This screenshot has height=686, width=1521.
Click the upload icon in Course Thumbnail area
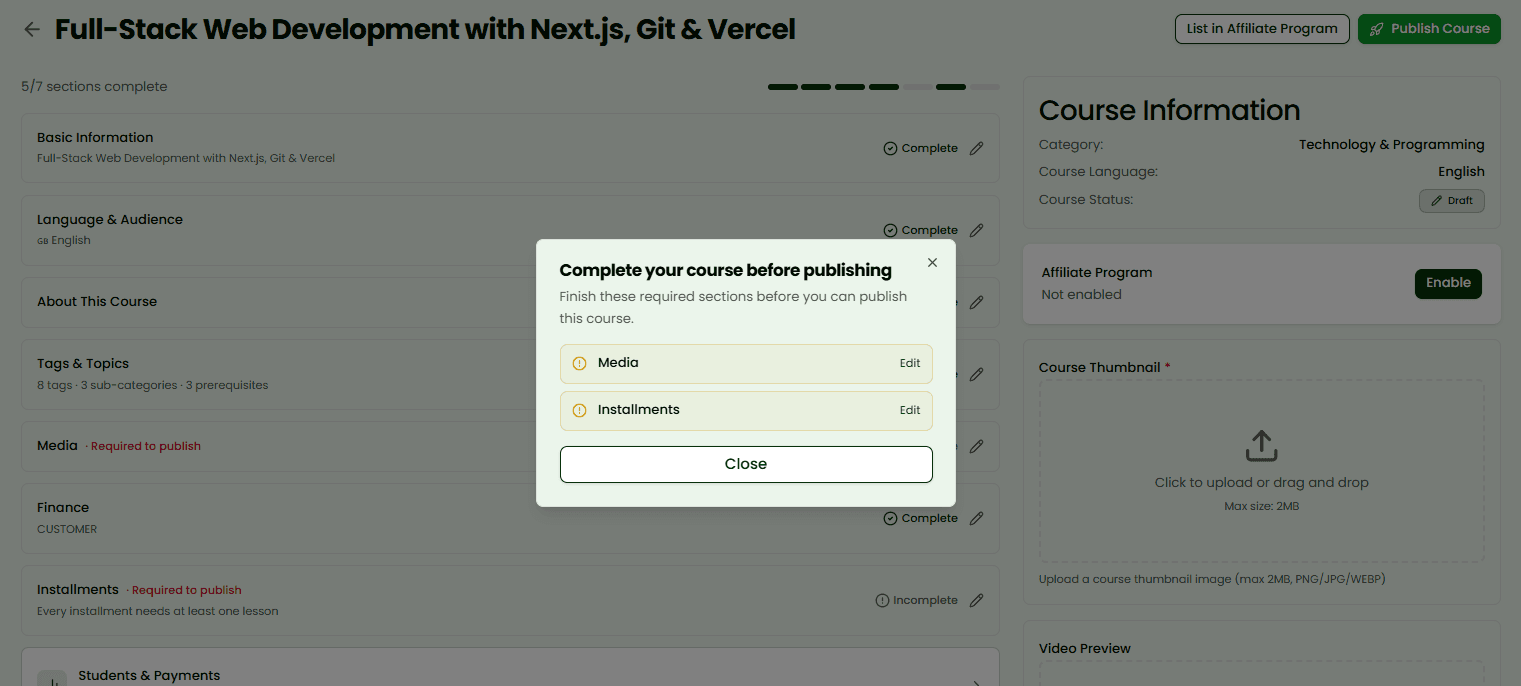1261,446
